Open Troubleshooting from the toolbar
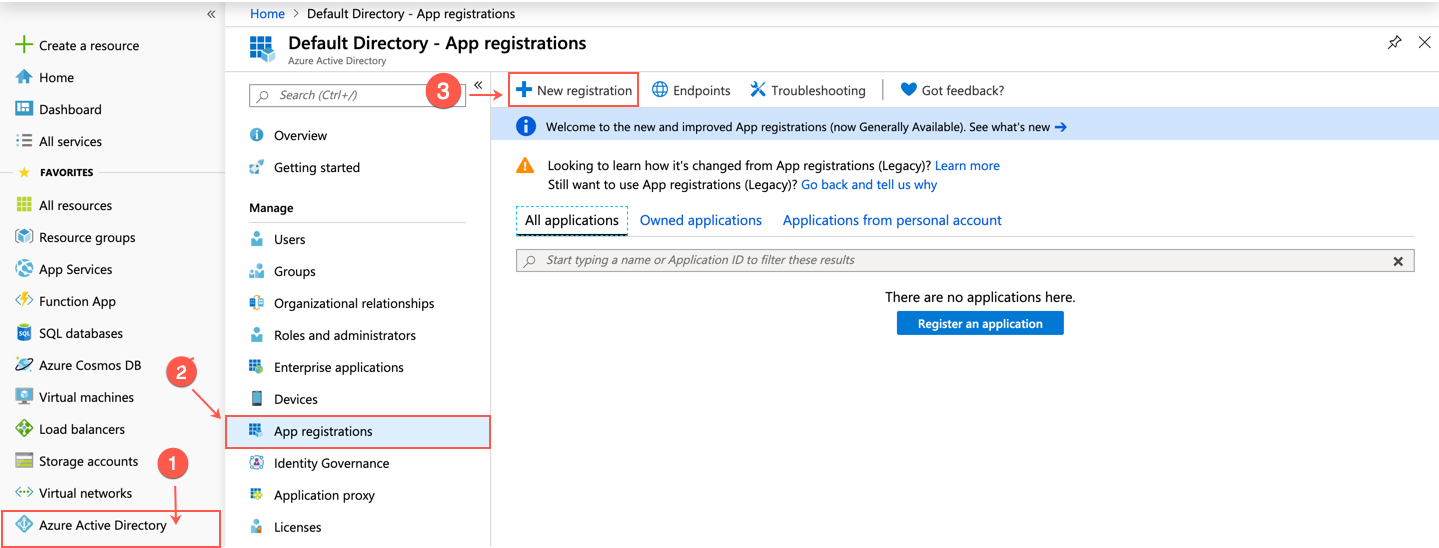 tap(808, 90)
